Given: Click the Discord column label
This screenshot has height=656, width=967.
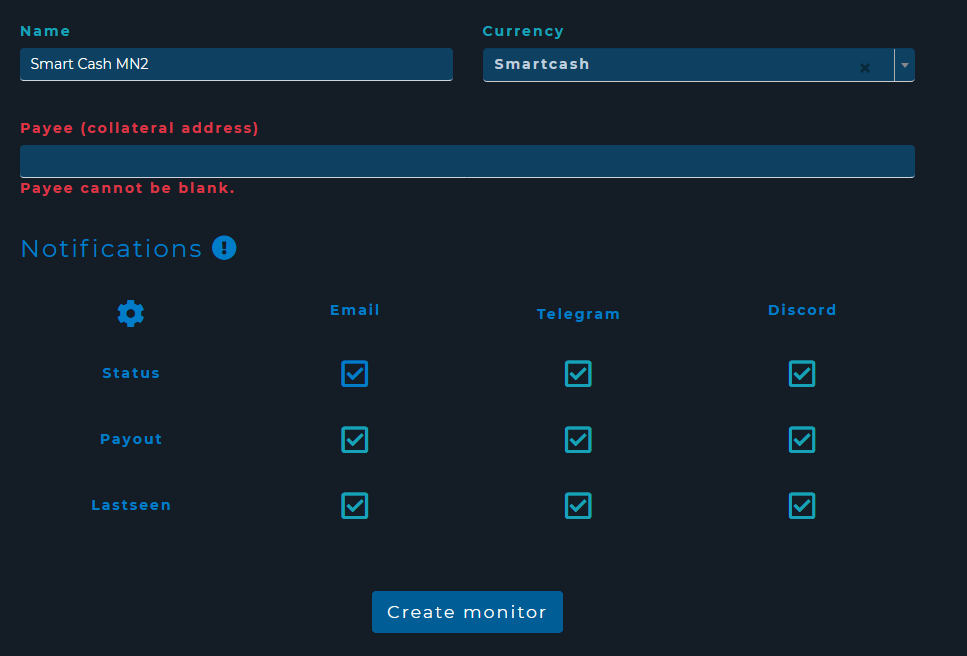Looking at the screenshot, I should 801,310.
